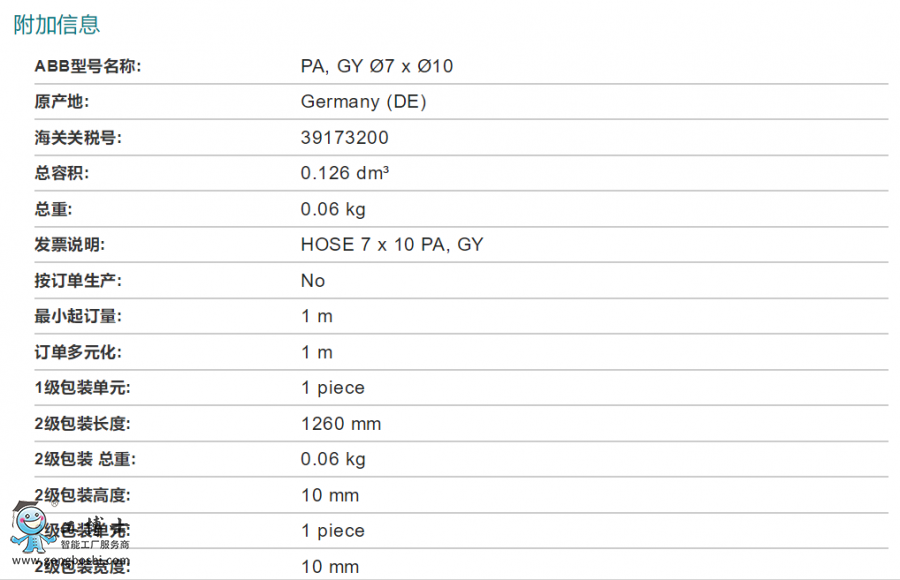900x580 pixels.
Task: Click customs tariff number 39173200
Action: (x=344, y=138)
